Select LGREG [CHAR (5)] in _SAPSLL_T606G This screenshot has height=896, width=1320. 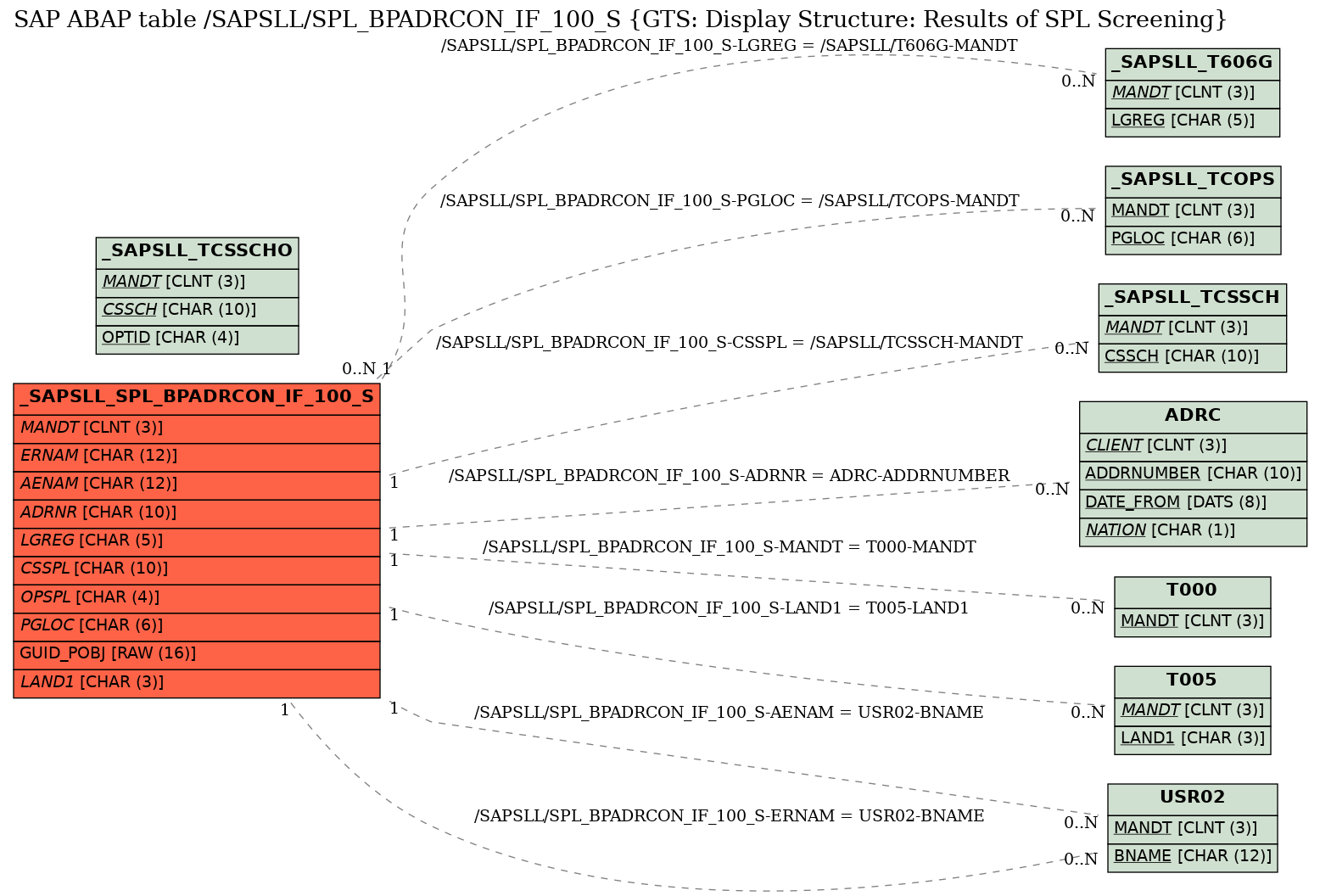[1192, 121]
